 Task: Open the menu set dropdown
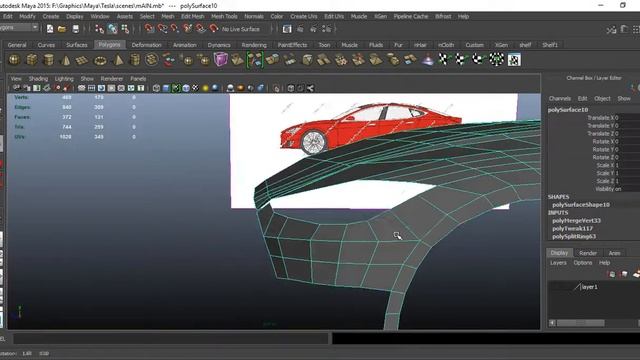(19, 27)
